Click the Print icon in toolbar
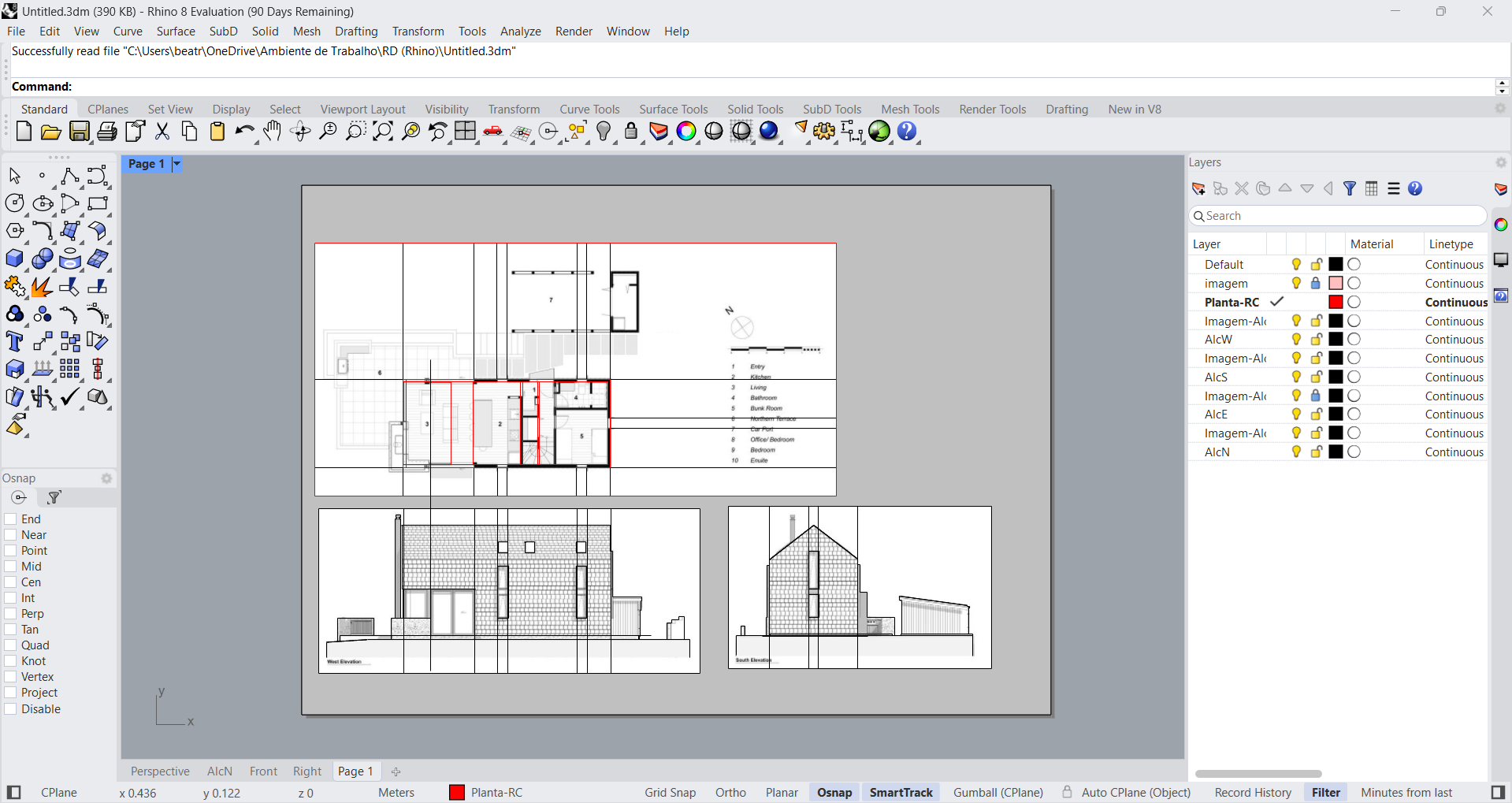The width and height of the screenshot is (1512, 803). pyautogui.click(x=107, y=132)
